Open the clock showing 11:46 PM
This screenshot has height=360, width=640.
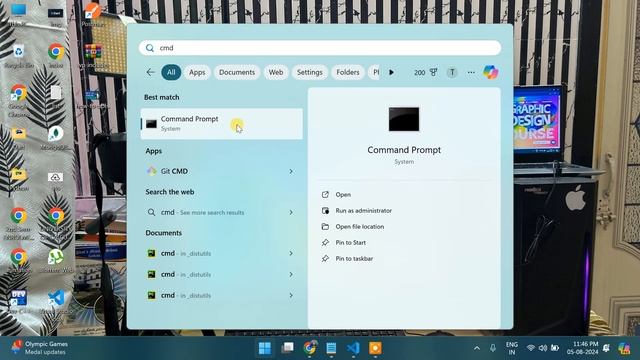tap(583, 348)
